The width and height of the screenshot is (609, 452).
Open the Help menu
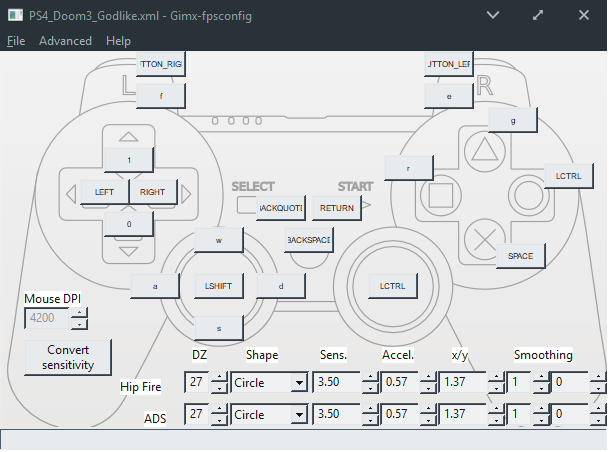(118, 41)
